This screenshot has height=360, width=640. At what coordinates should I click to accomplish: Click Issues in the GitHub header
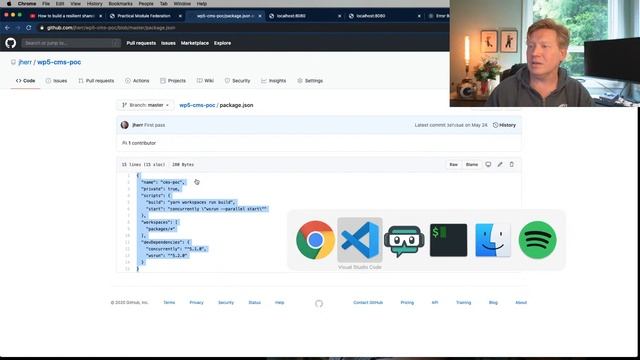click(168, 43)
